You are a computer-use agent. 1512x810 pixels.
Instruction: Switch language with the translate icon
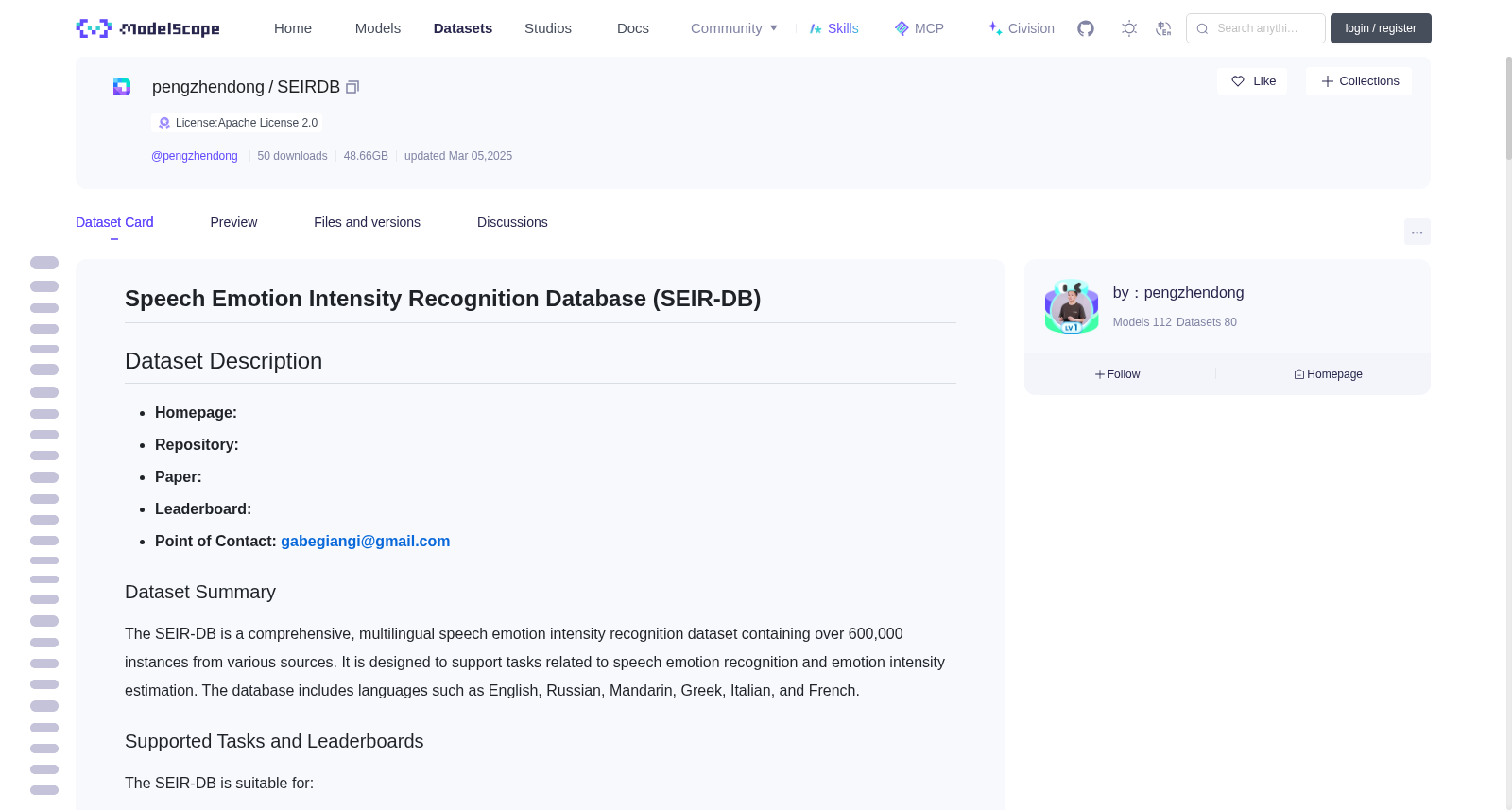click(1163, 28)
